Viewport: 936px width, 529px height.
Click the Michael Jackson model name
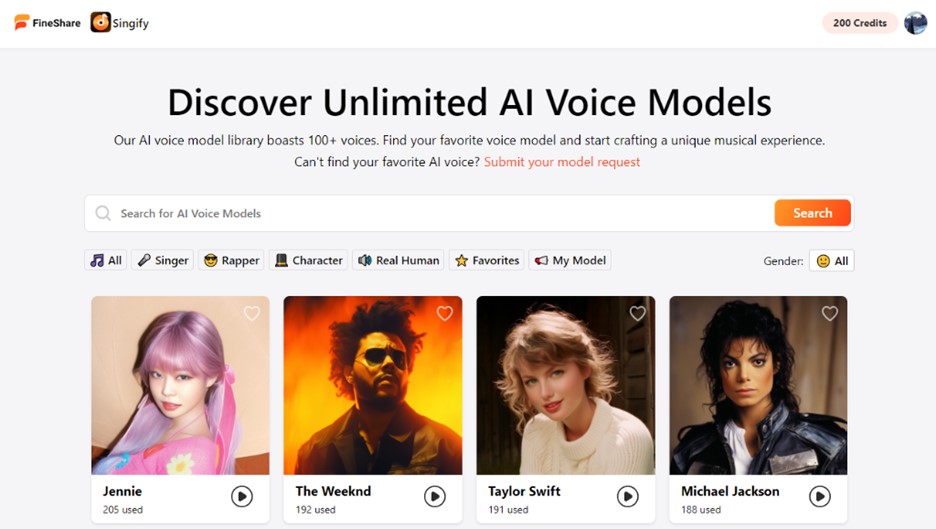[x=730, y=491]
